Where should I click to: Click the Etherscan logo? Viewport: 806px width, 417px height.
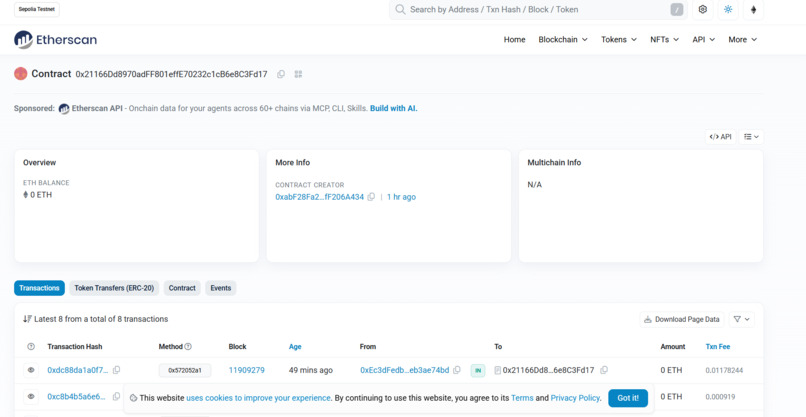[56, 40]
